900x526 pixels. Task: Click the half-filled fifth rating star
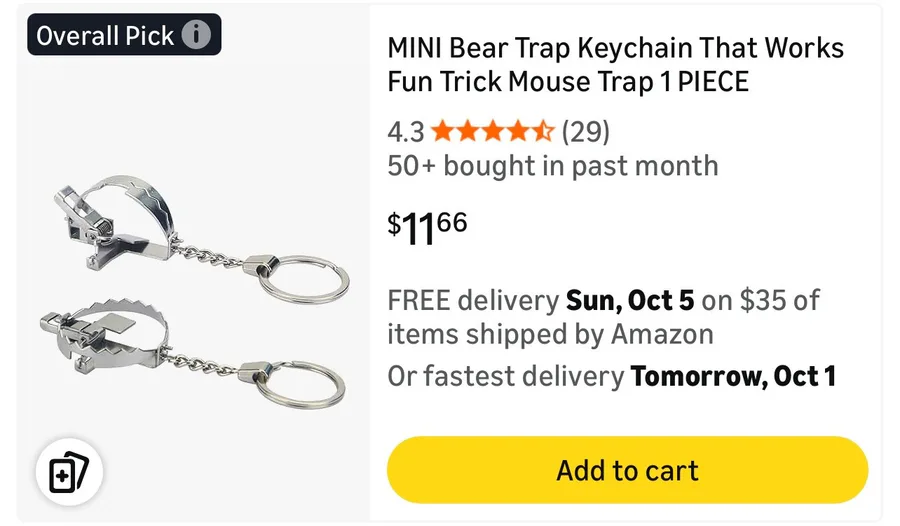[x=543, y=131]
